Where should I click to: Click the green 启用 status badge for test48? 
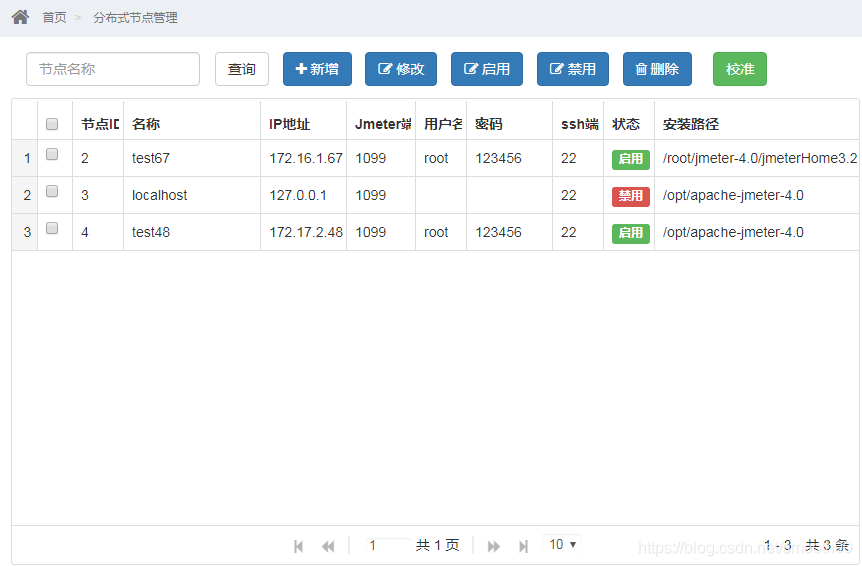pos(631,233)
